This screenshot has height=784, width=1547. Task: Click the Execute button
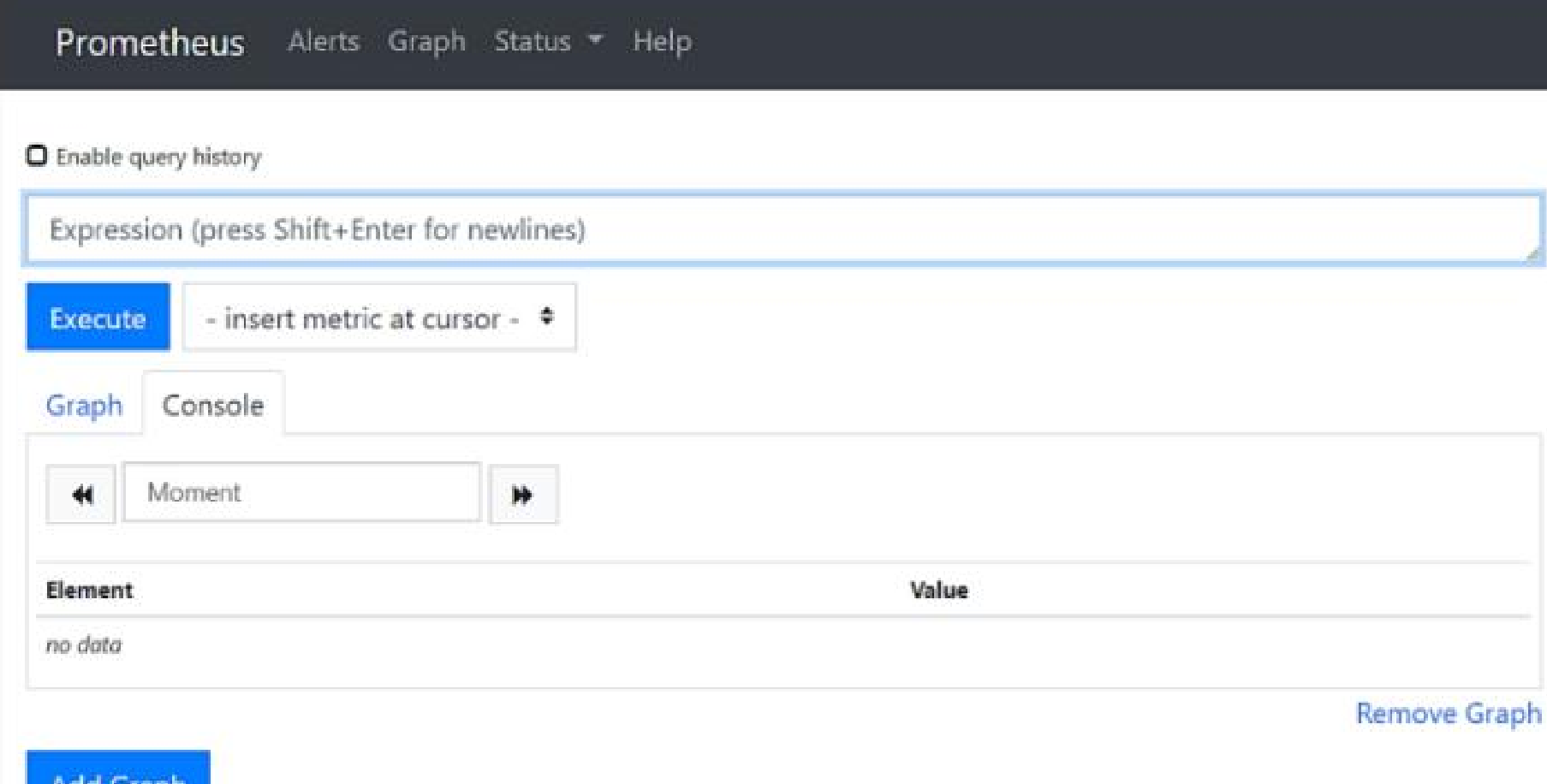point(98,318)
